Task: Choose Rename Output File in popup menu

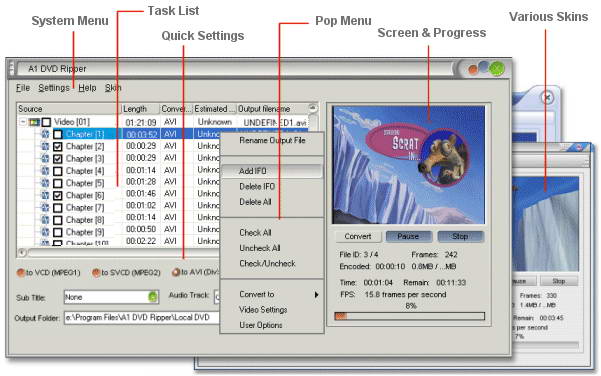Action: 272,141
